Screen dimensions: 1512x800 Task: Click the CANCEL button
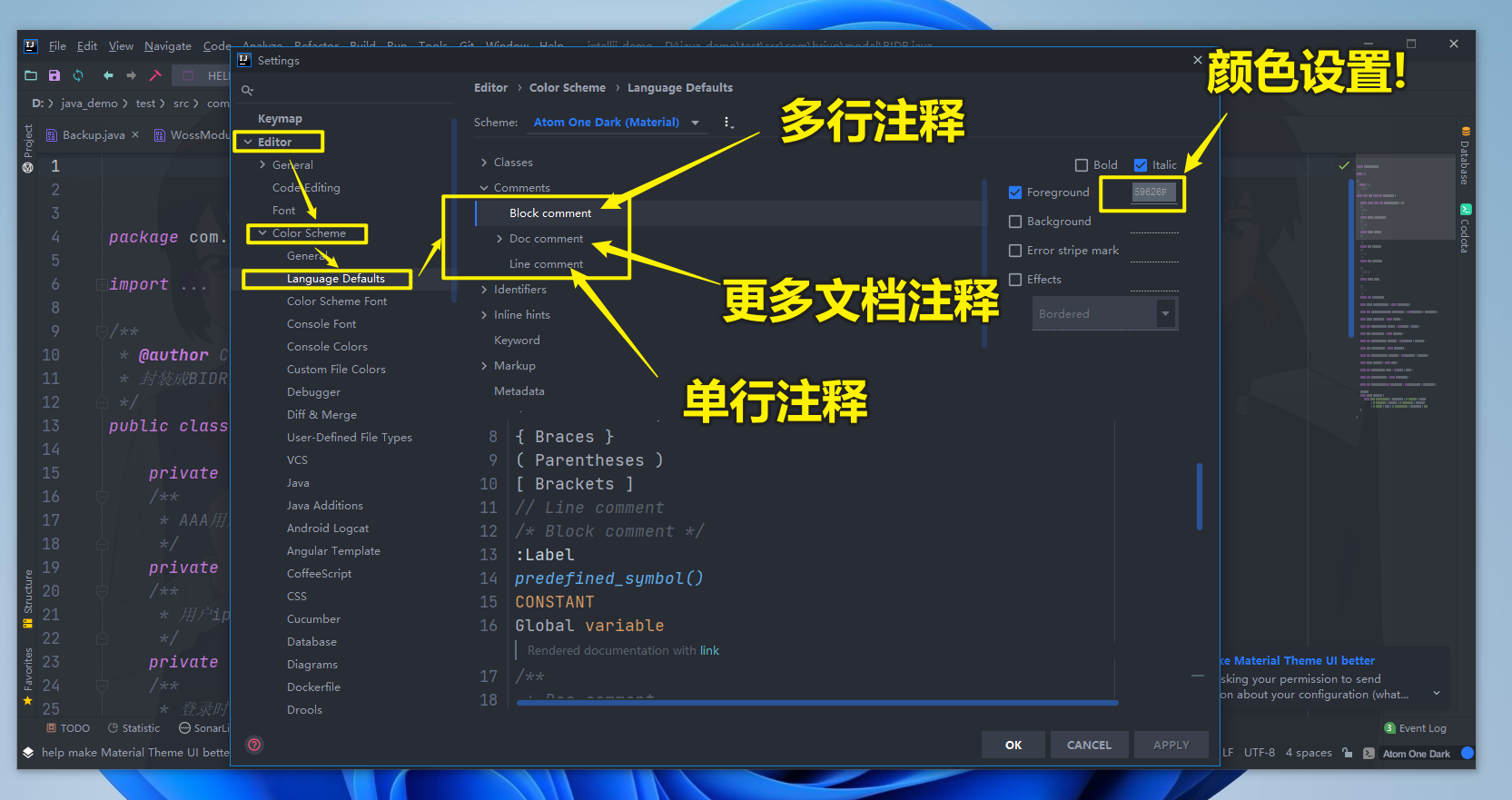1089,745
